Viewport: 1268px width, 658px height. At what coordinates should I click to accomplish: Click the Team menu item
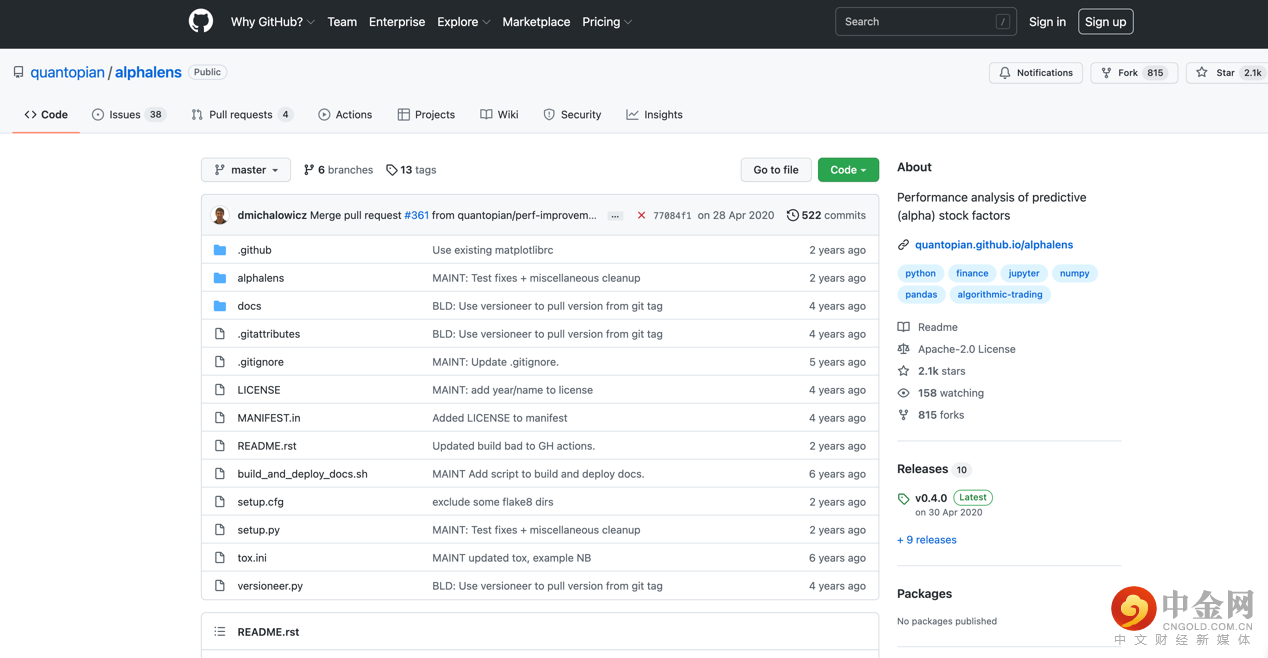(342, 22)
